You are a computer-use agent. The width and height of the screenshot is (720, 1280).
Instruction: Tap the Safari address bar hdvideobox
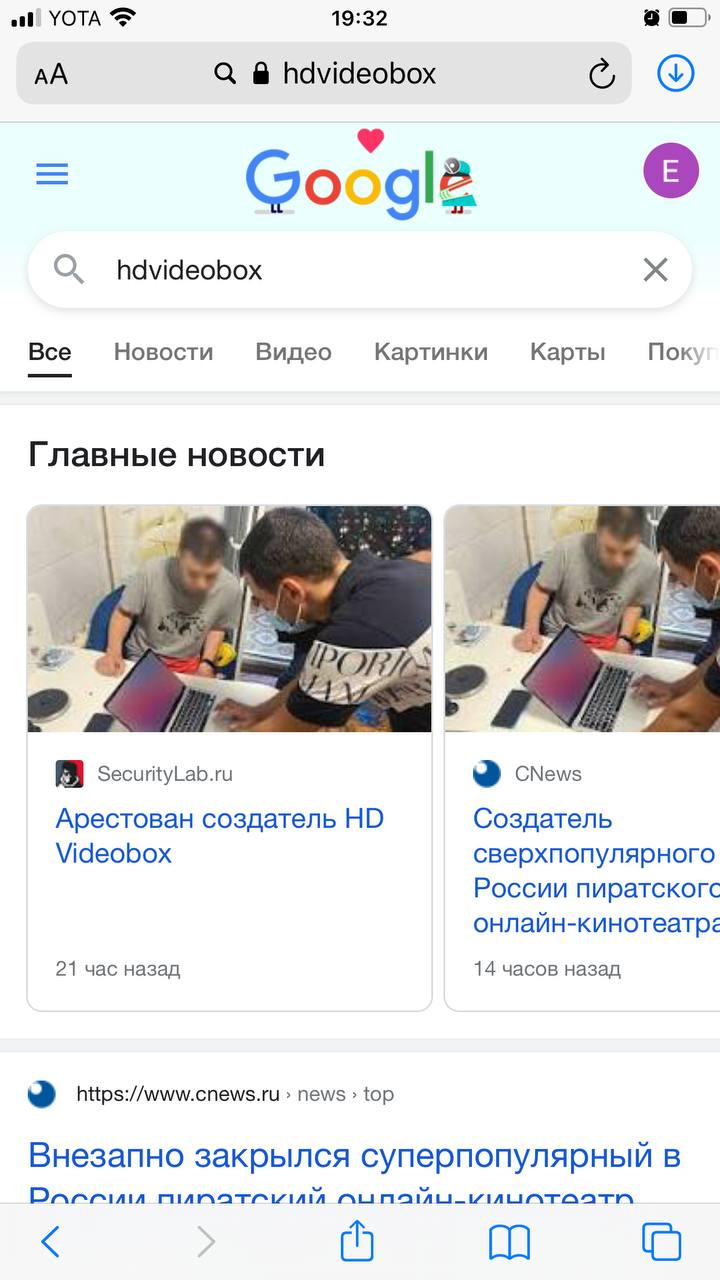pos(324,73)
